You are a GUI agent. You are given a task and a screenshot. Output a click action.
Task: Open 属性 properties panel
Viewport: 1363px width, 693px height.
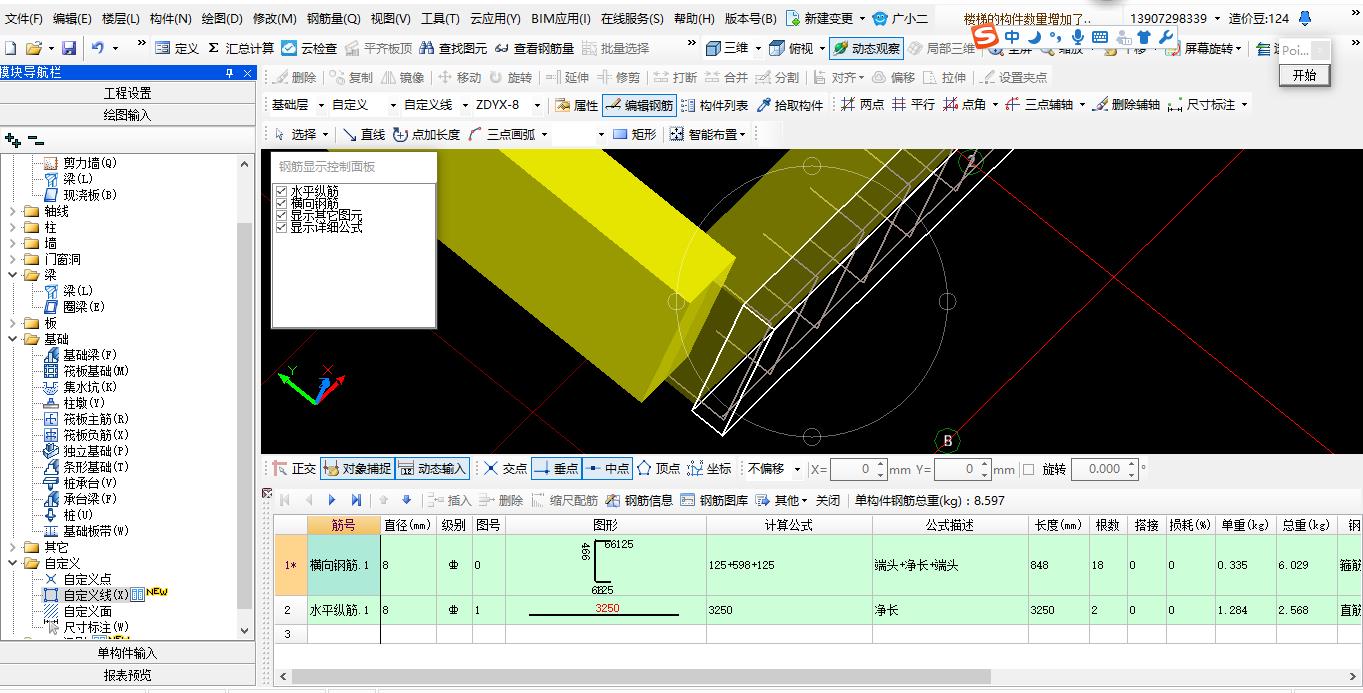(x=576, y=105)
